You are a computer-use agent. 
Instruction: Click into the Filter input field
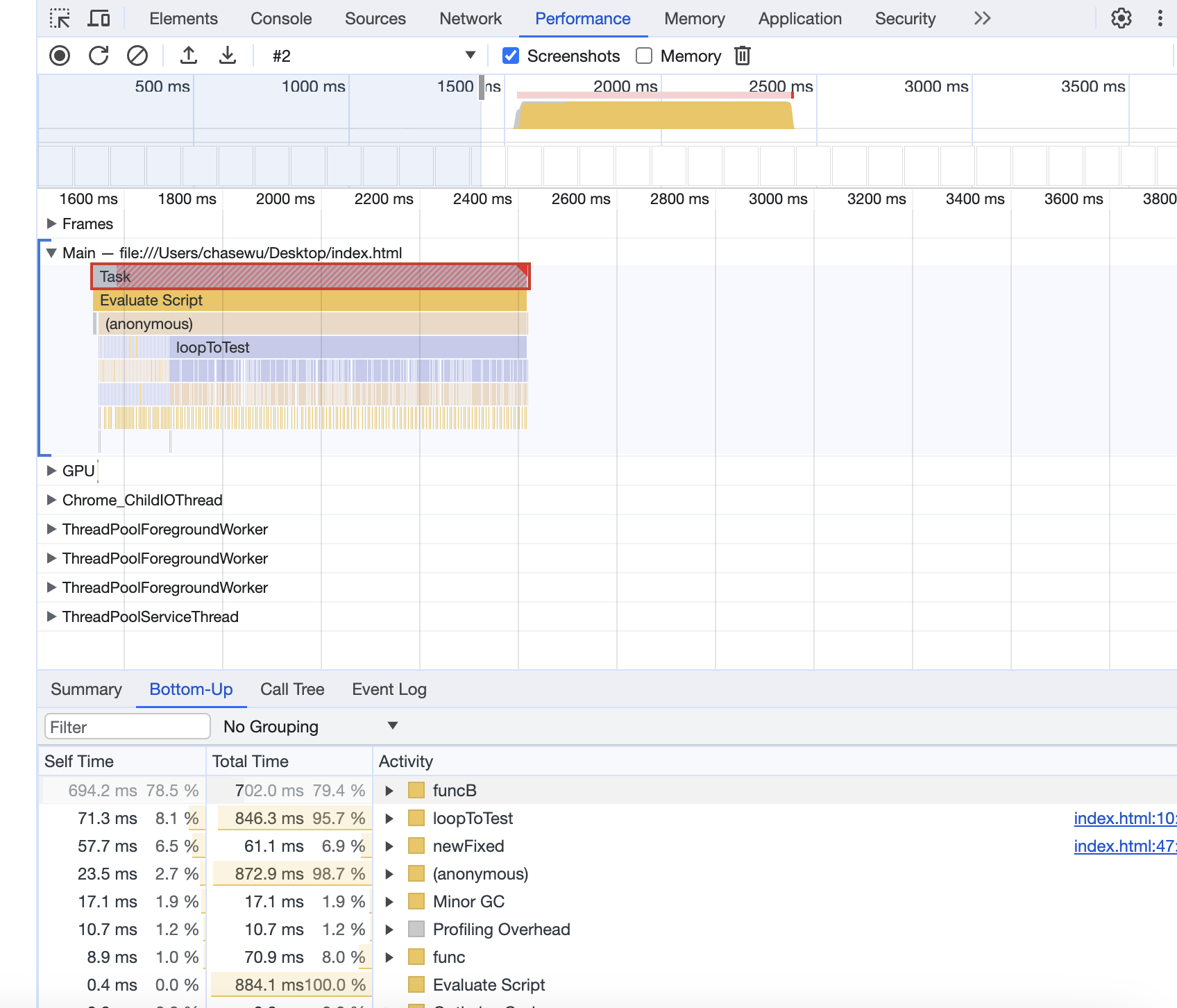click(128, 727)
